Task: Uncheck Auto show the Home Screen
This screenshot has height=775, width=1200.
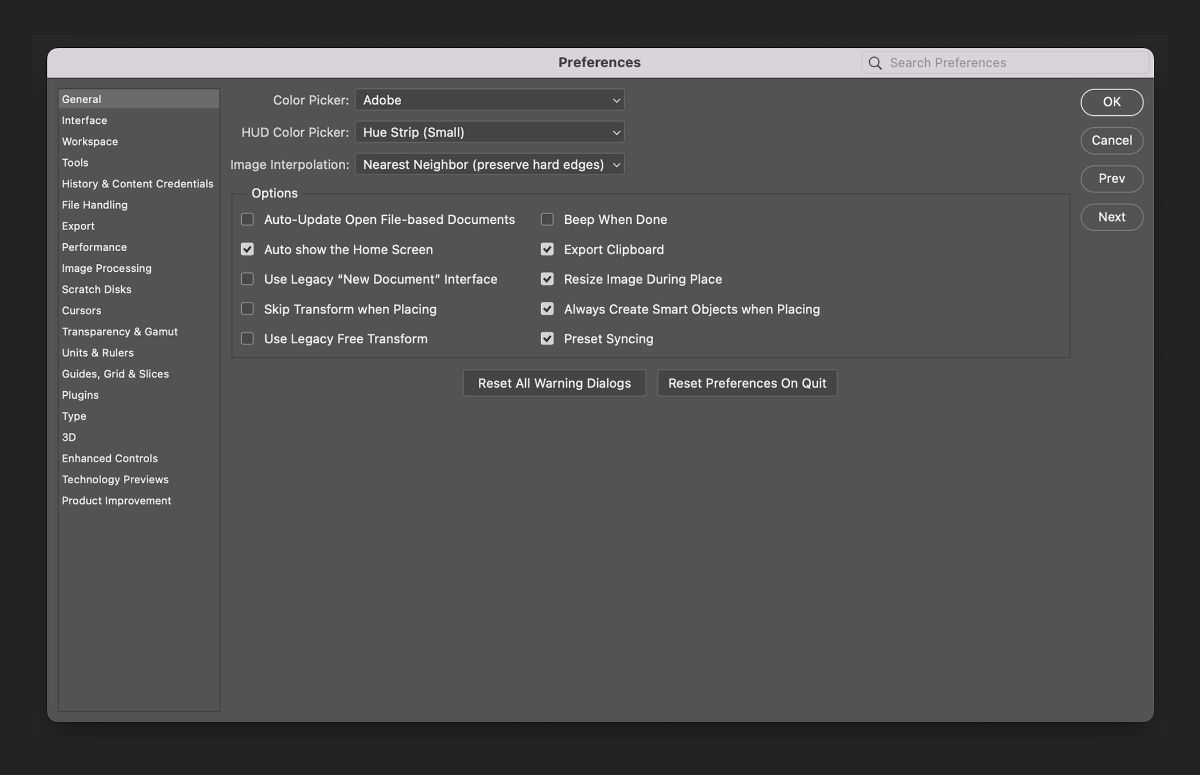Action: 247,249
